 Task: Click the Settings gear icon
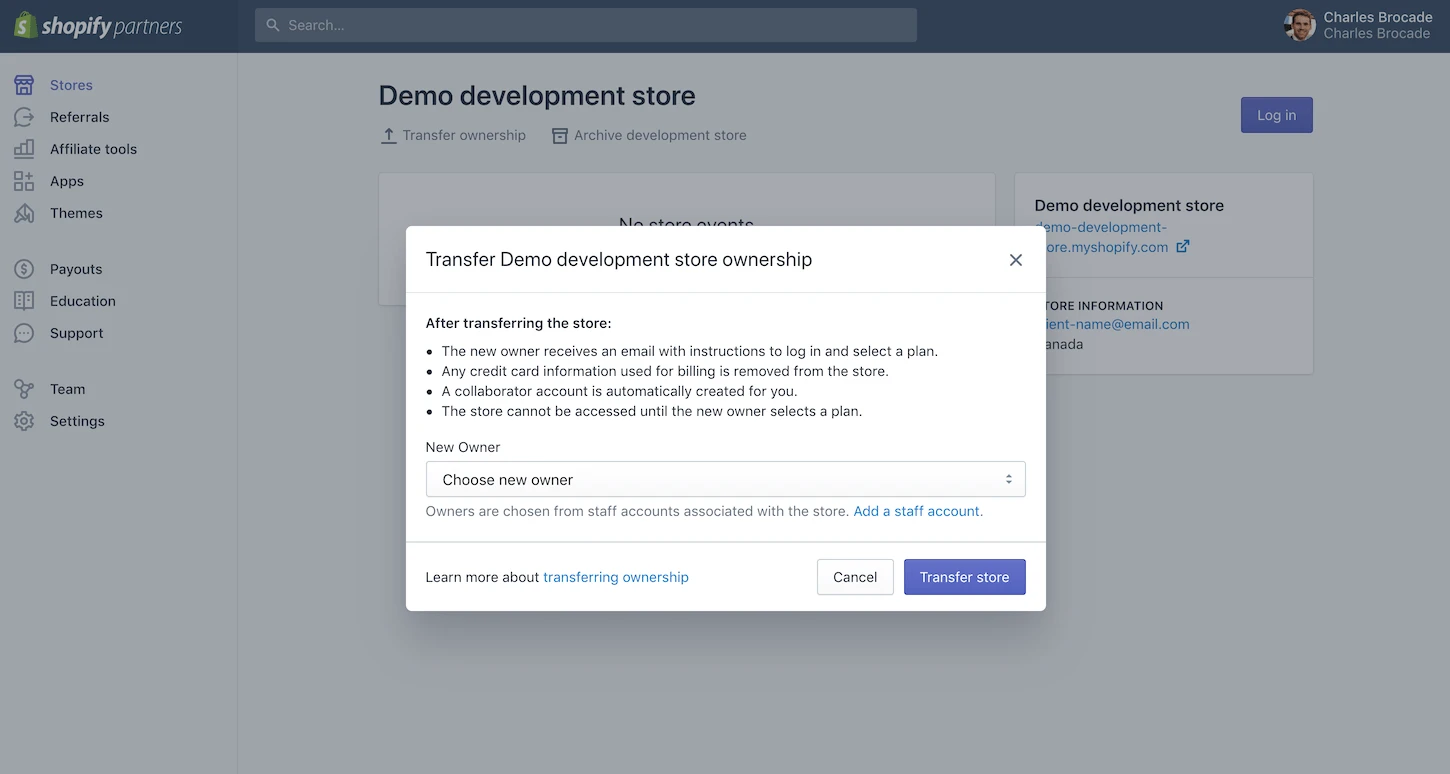pyautogui.click(x=24, y=421)
